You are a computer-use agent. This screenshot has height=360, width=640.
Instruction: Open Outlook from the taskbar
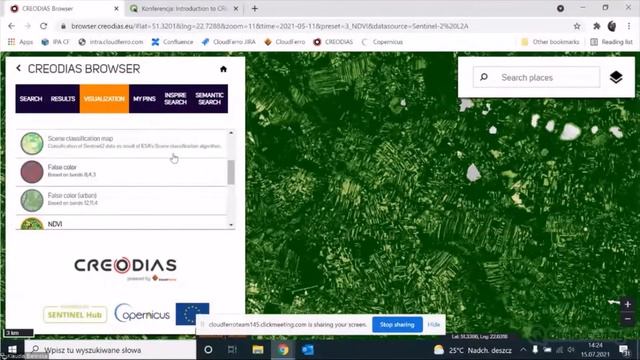307,350
